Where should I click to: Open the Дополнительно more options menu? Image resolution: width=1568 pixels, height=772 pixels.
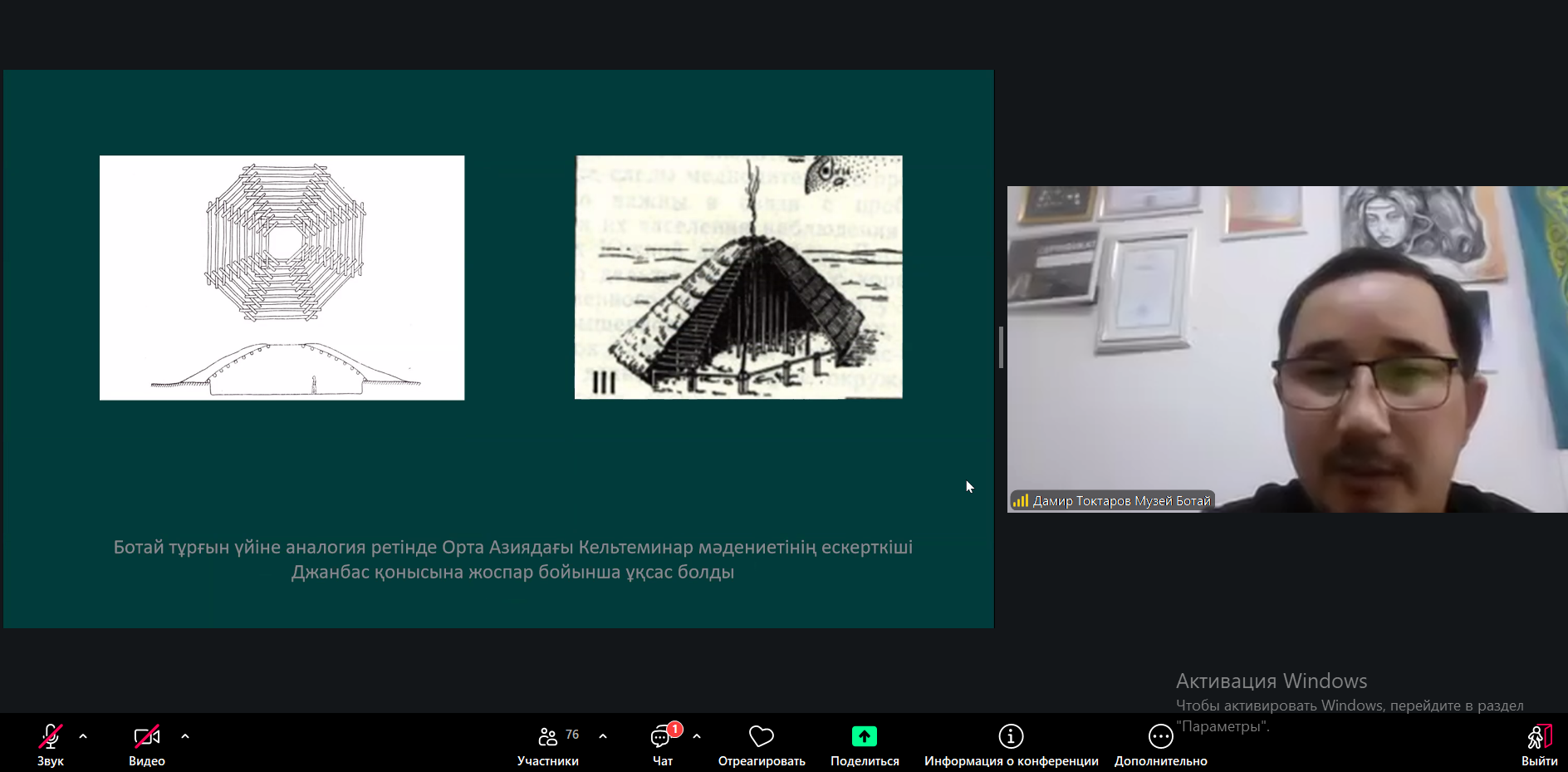point(1160,736)
